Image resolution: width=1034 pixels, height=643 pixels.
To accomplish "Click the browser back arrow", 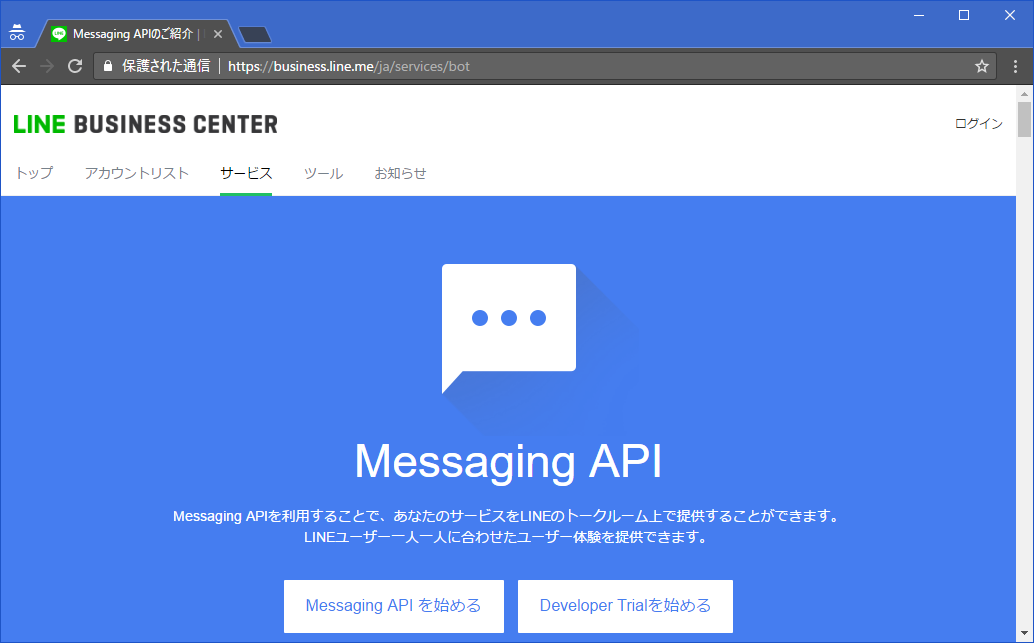I will coord(18,66).
